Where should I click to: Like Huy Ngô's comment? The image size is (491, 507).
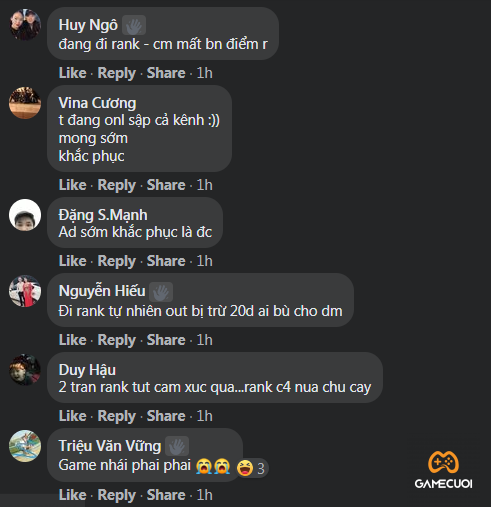(73, 73)
